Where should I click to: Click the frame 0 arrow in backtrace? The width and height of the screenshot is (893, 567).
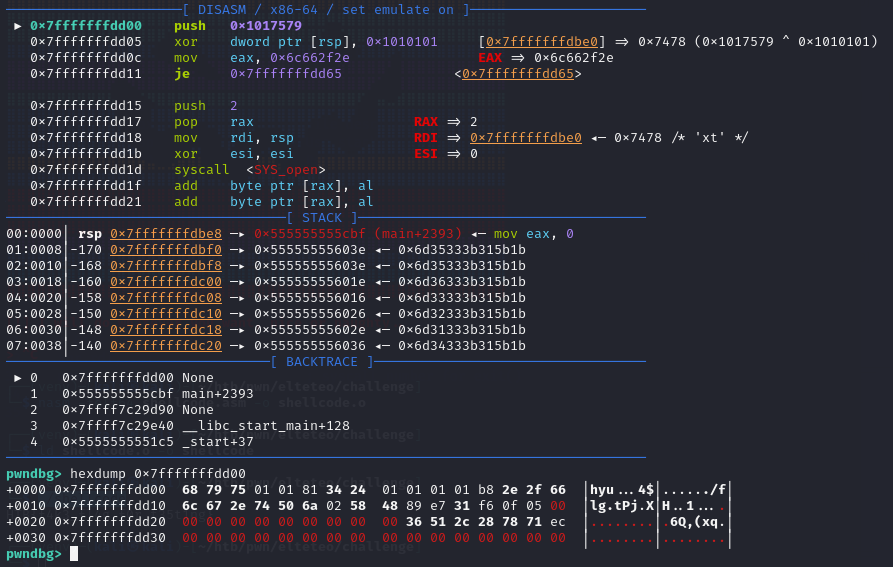pyautogui.click(x=18, y=378)
